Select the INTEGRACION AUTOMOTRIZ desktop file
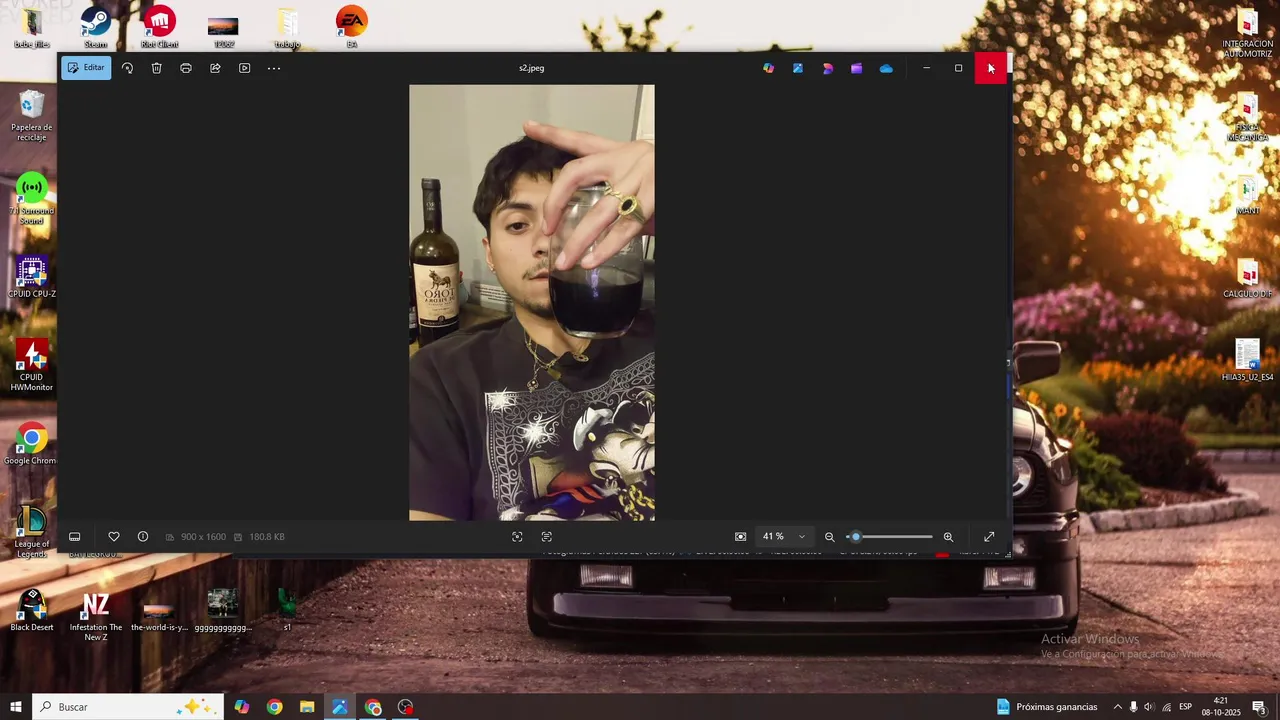1280x720 pixels. click(x=1248, y=33)
